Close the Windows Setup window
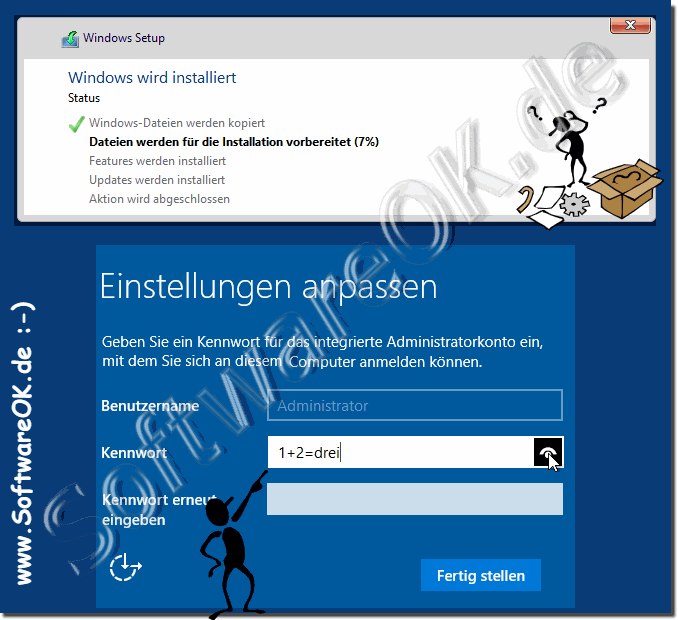 pyautogui.click(x=630, y=25)
